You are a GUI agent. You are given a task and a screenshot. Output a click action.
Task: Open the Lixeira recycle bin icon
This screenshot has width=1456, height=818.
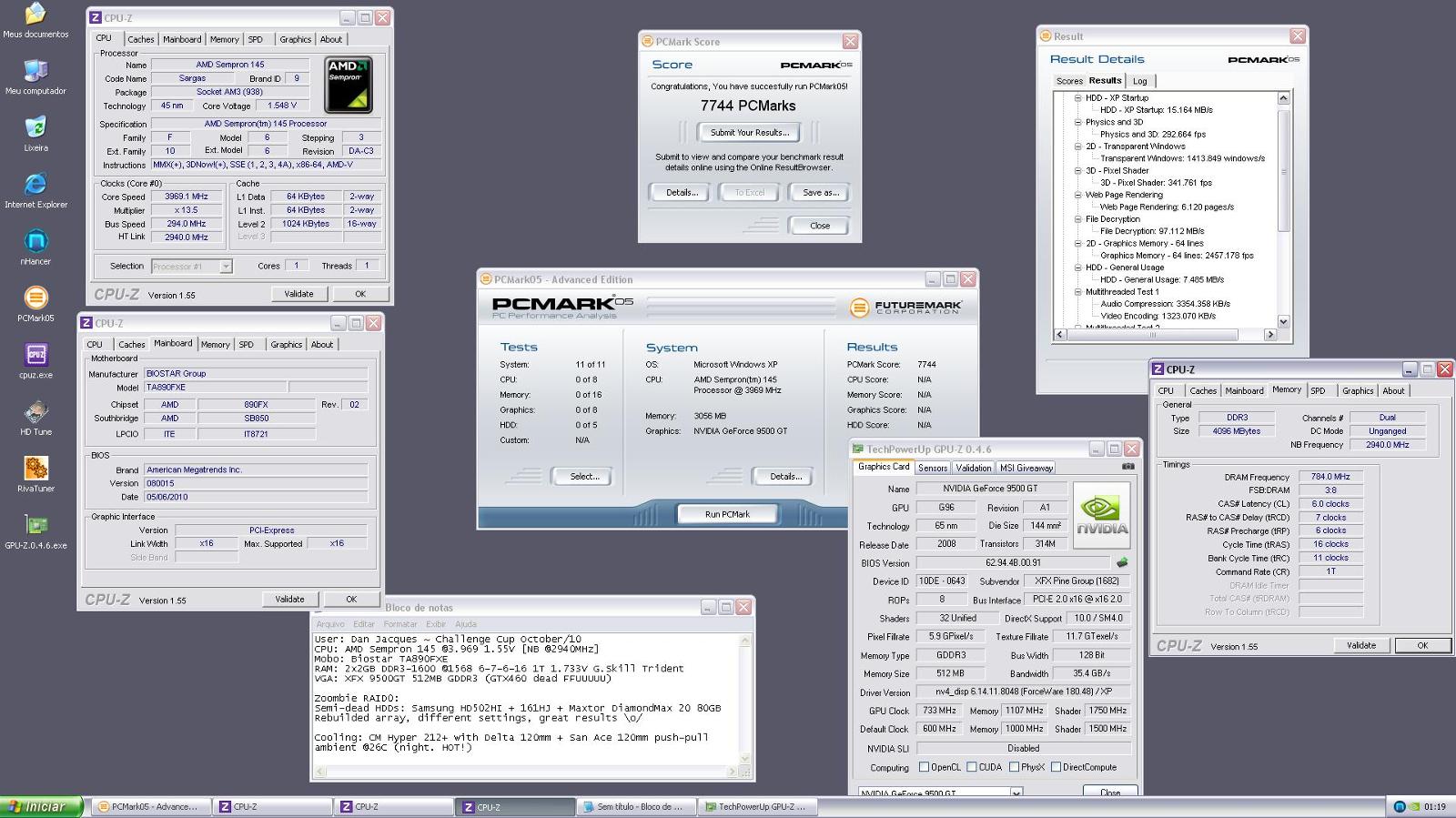click(35, 134)
